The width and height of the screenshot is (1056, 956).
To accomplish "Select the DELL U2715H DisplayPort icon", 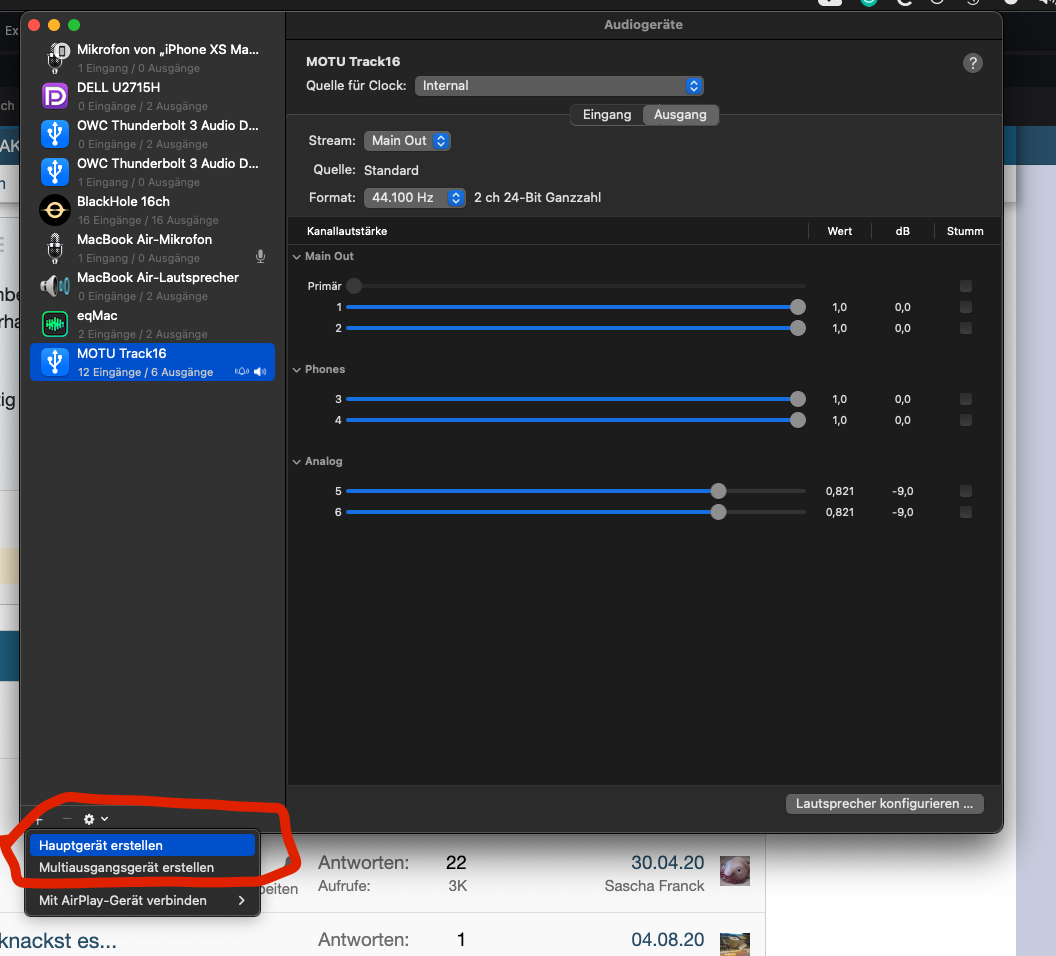I will [x=54, y=96].
